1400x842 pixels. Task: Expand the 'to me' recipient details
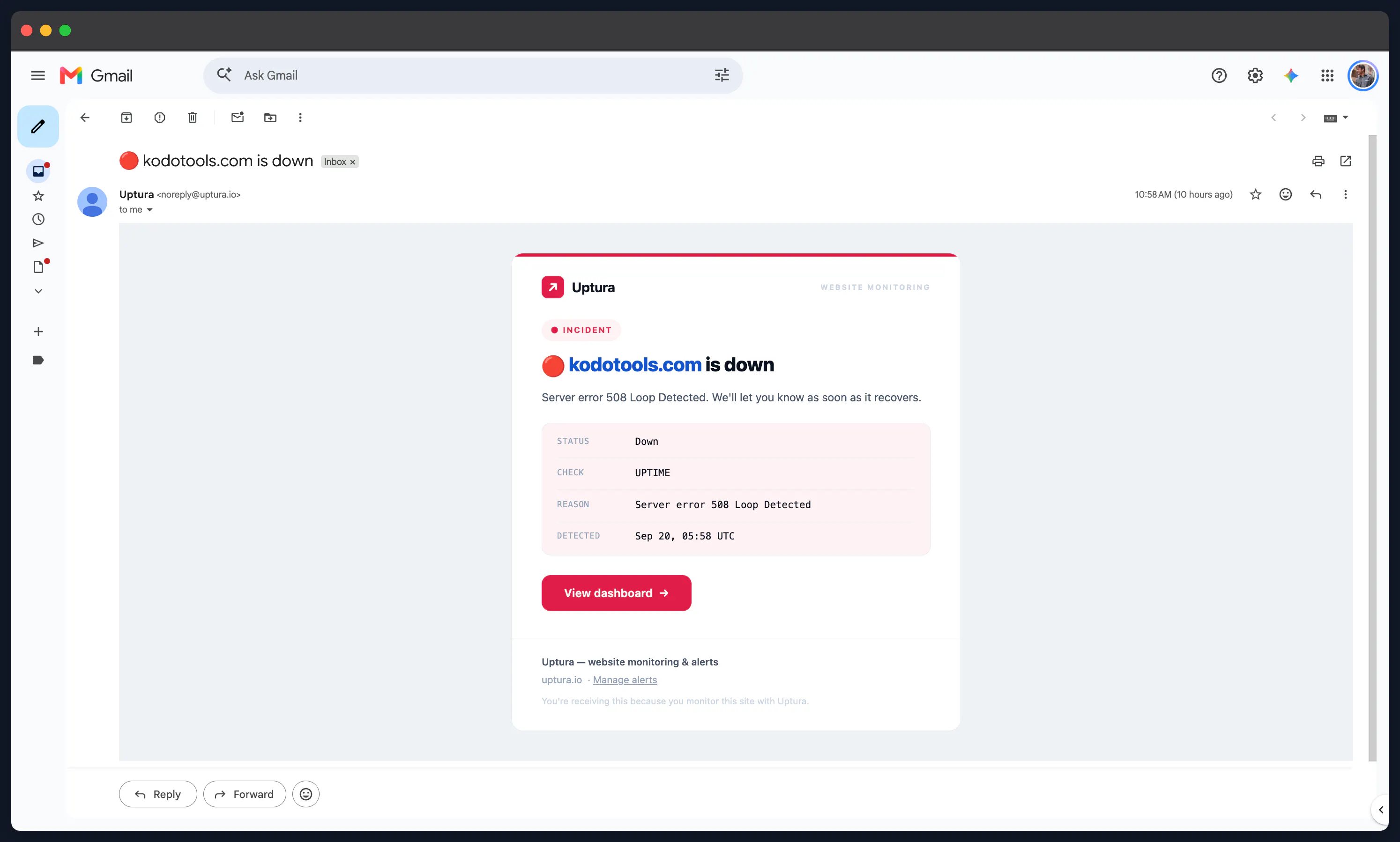click(150, 210)
